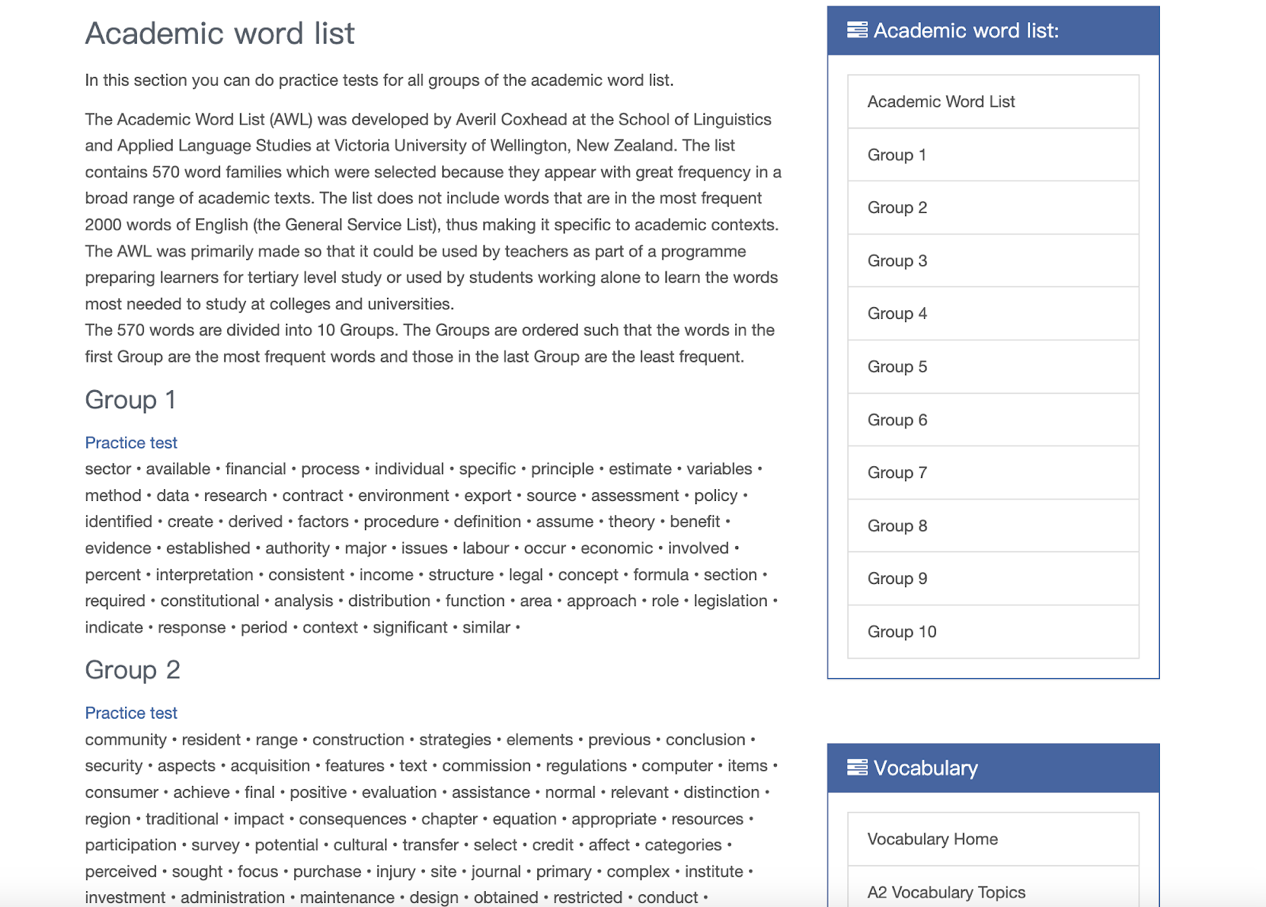The width and height of the screenshot is (1266, 907).
Task: Click the list icon beside Vocabulary header
Action: (x=857, y=767)
